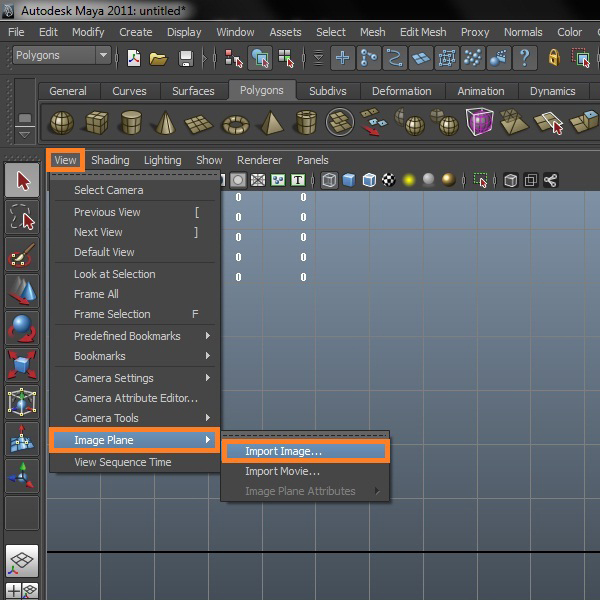Create a polygon pipe from the shelf

(x=306, y=122)
